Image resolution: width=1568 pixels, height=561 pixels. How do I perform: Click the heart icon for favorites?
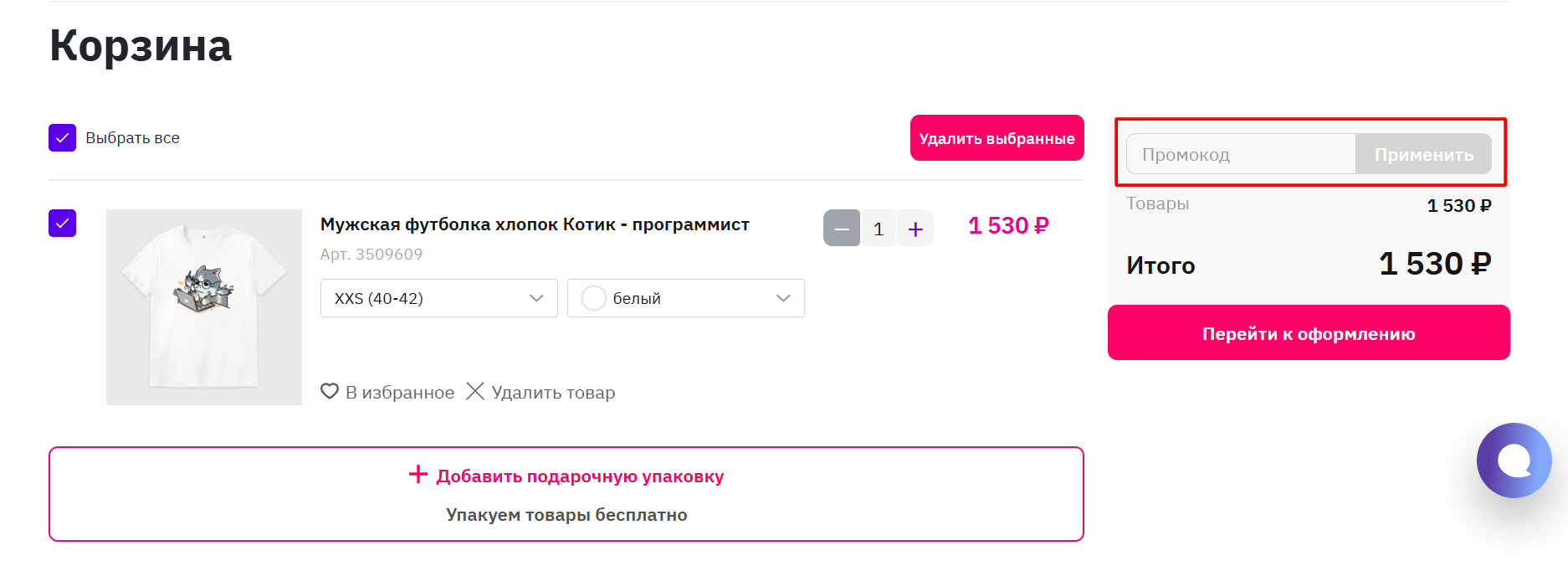click(x=330, y=391)
